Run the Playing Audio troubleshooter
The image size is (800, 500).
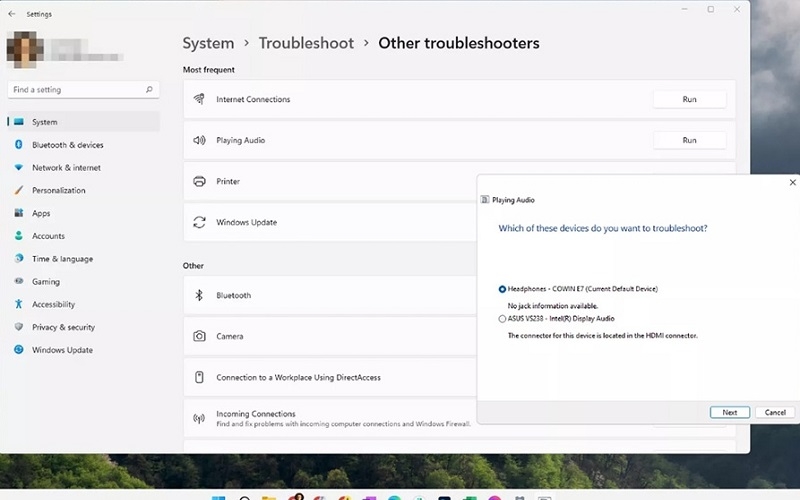pyautogui.click(x=689, y=141)
